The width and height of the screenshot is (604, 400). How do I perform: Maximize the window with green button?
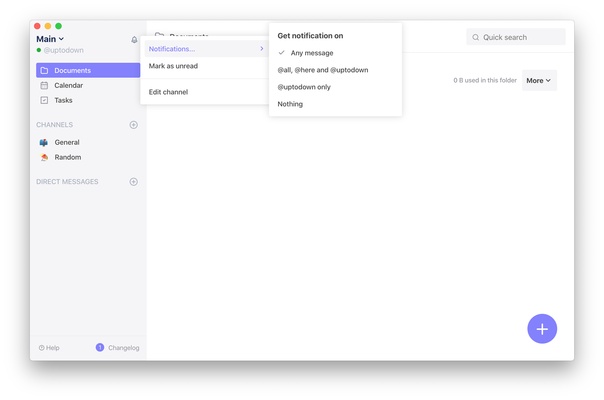click(x=59, y=26)
